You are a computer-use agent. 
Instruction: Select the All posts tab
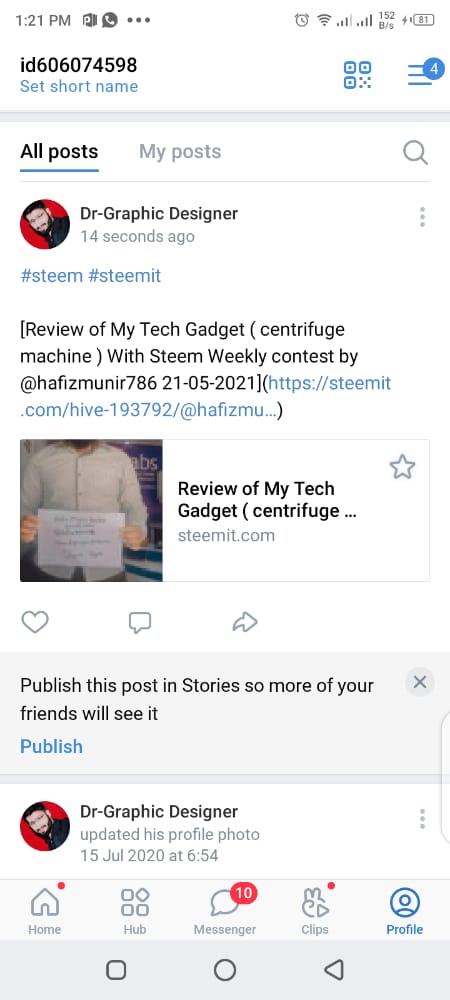(x=59, y=152)
